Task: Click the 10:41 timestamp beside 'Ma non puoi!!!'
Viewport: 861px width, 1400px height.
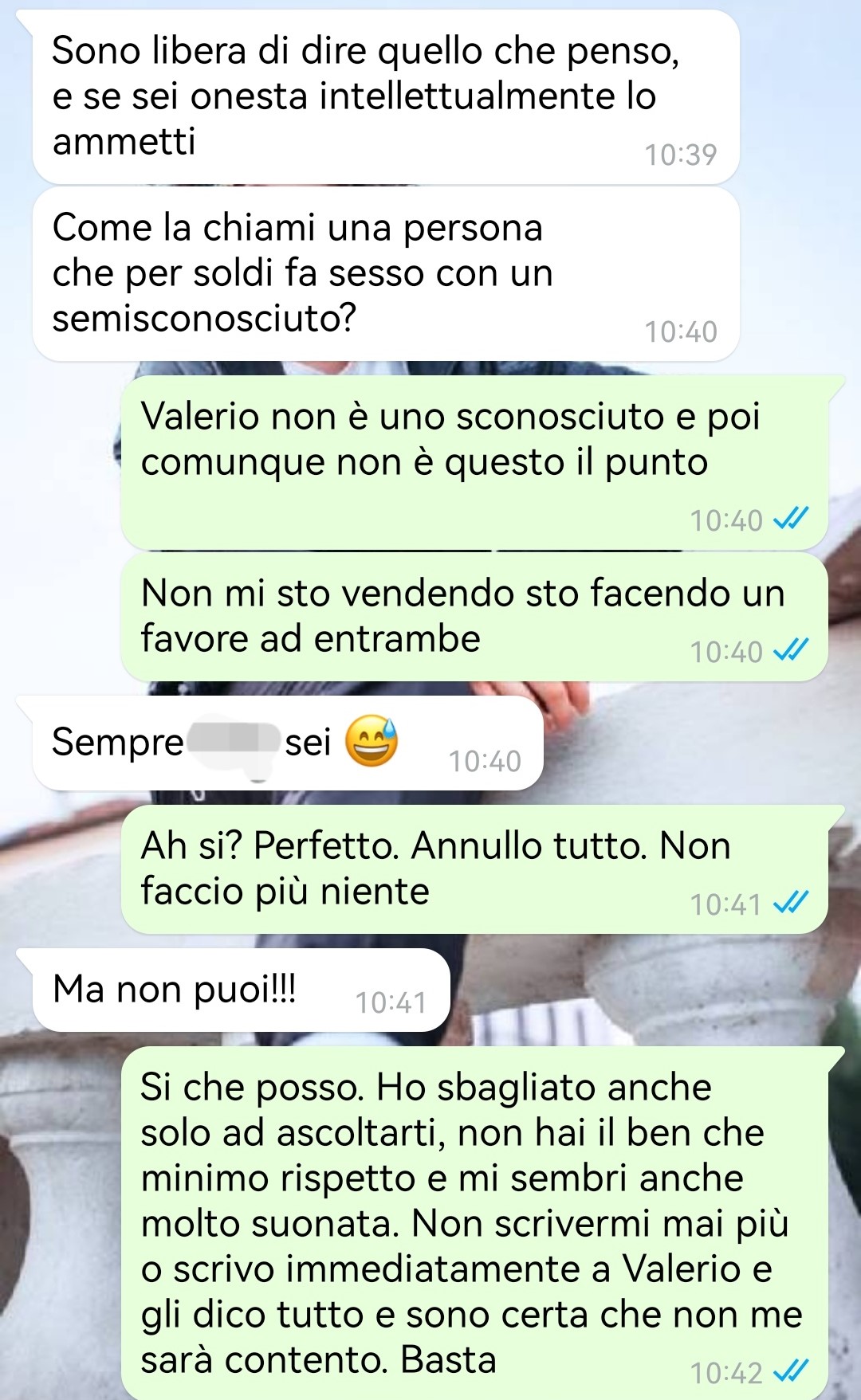Action: coord(391,1002)
